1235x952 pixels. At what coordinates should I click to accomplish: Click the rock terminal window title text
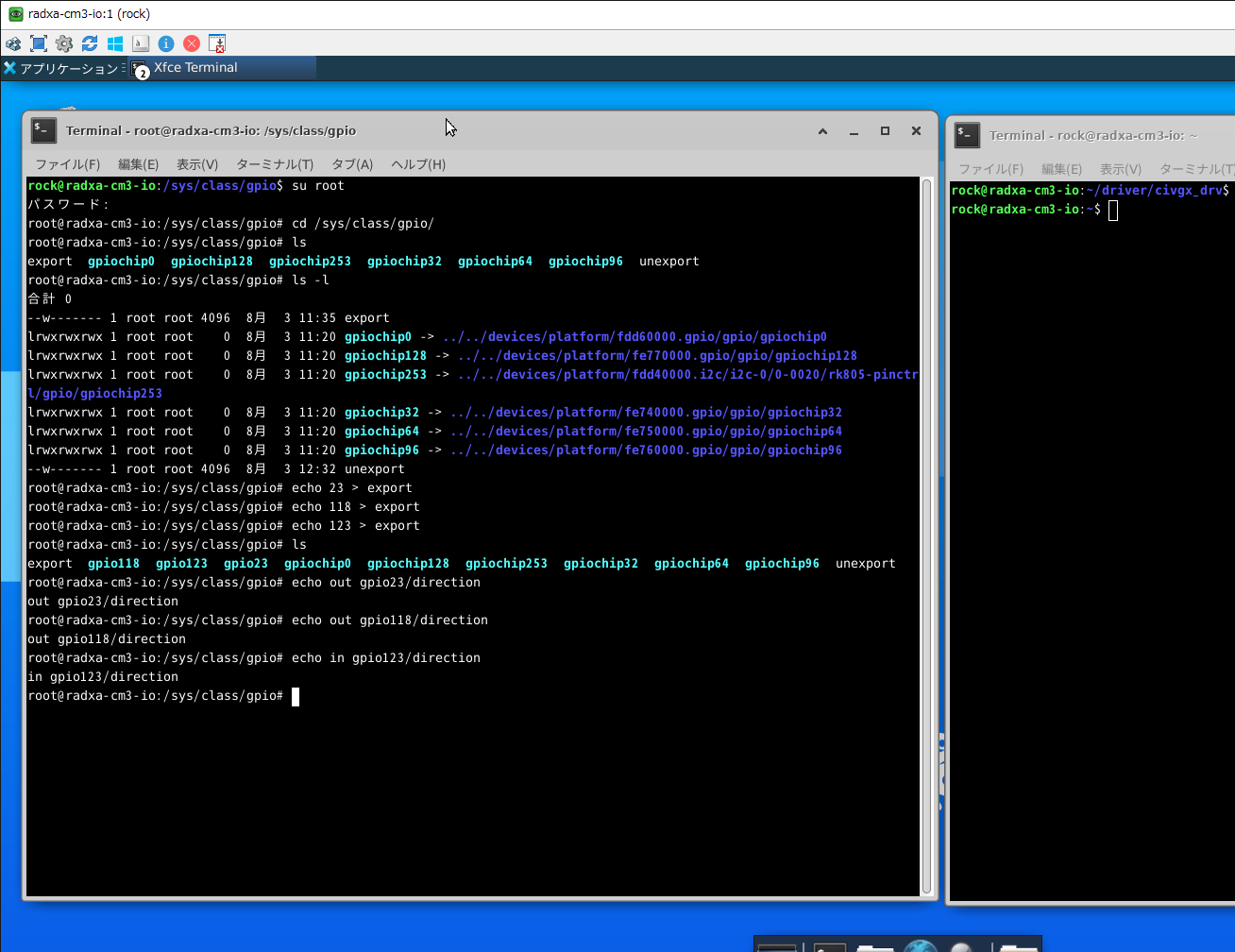tap(1093, 136)
